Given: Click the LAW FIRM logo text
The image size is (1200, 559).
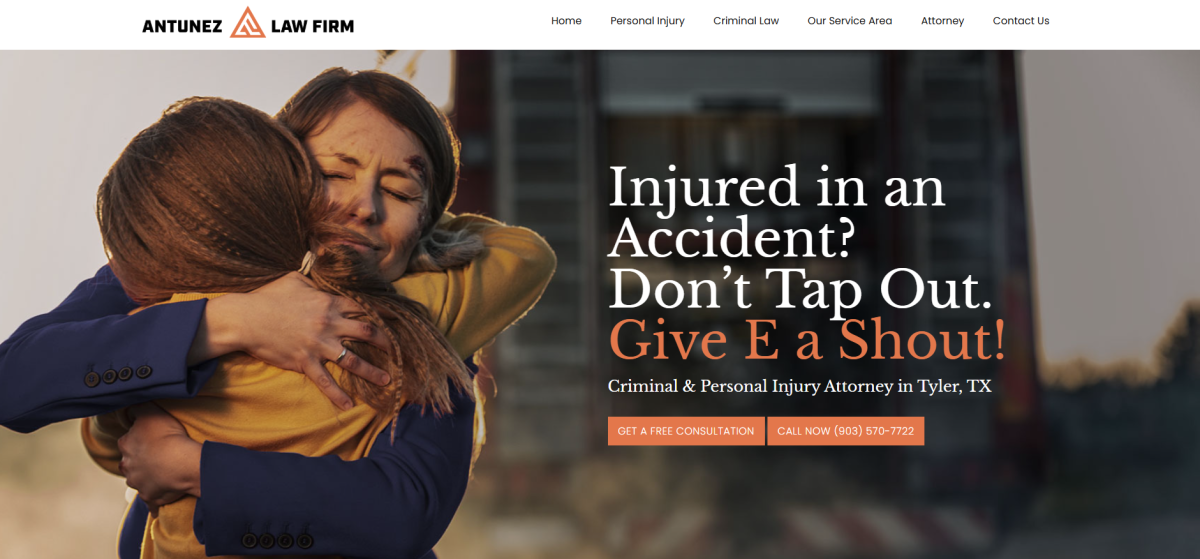Looking at the screenshot, I should pos(312,26).
